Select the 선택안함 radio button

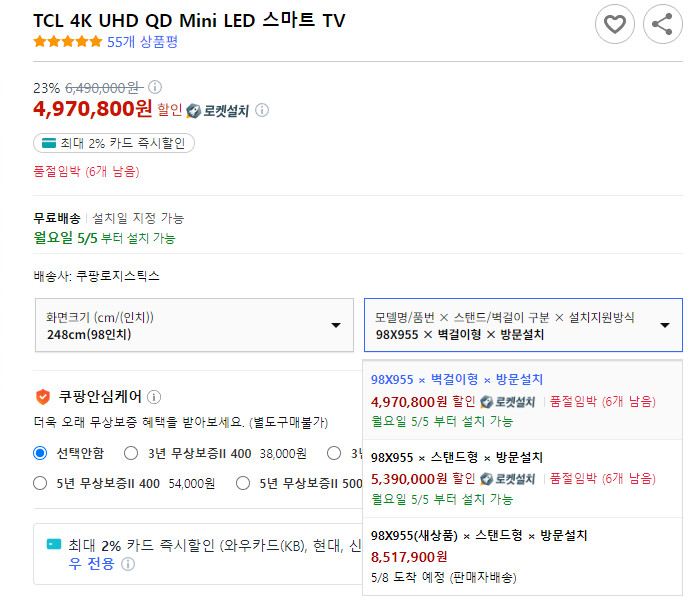pos(40,453)
